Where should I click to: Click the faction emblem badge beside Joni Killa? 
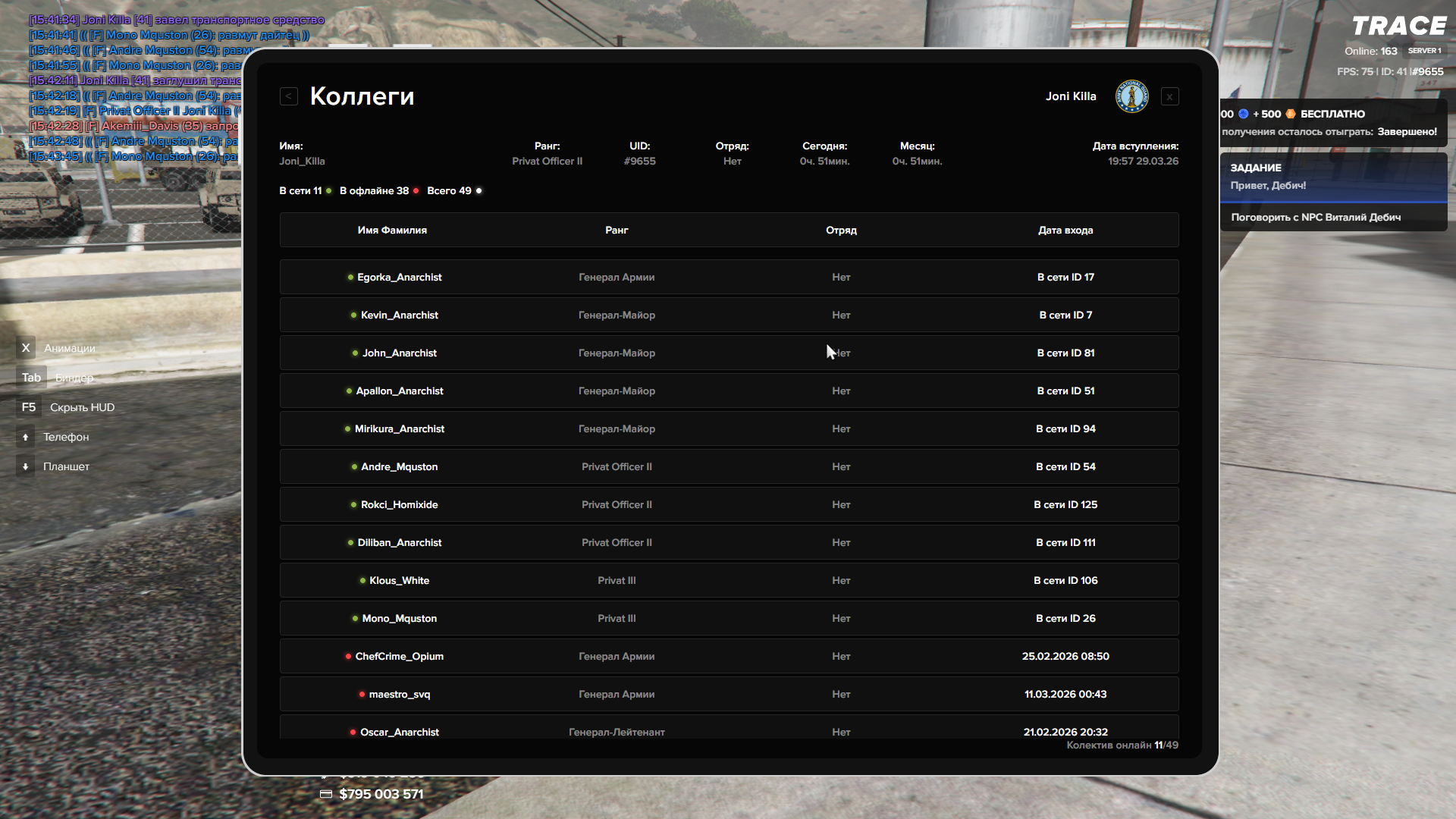pos(1131,96)
